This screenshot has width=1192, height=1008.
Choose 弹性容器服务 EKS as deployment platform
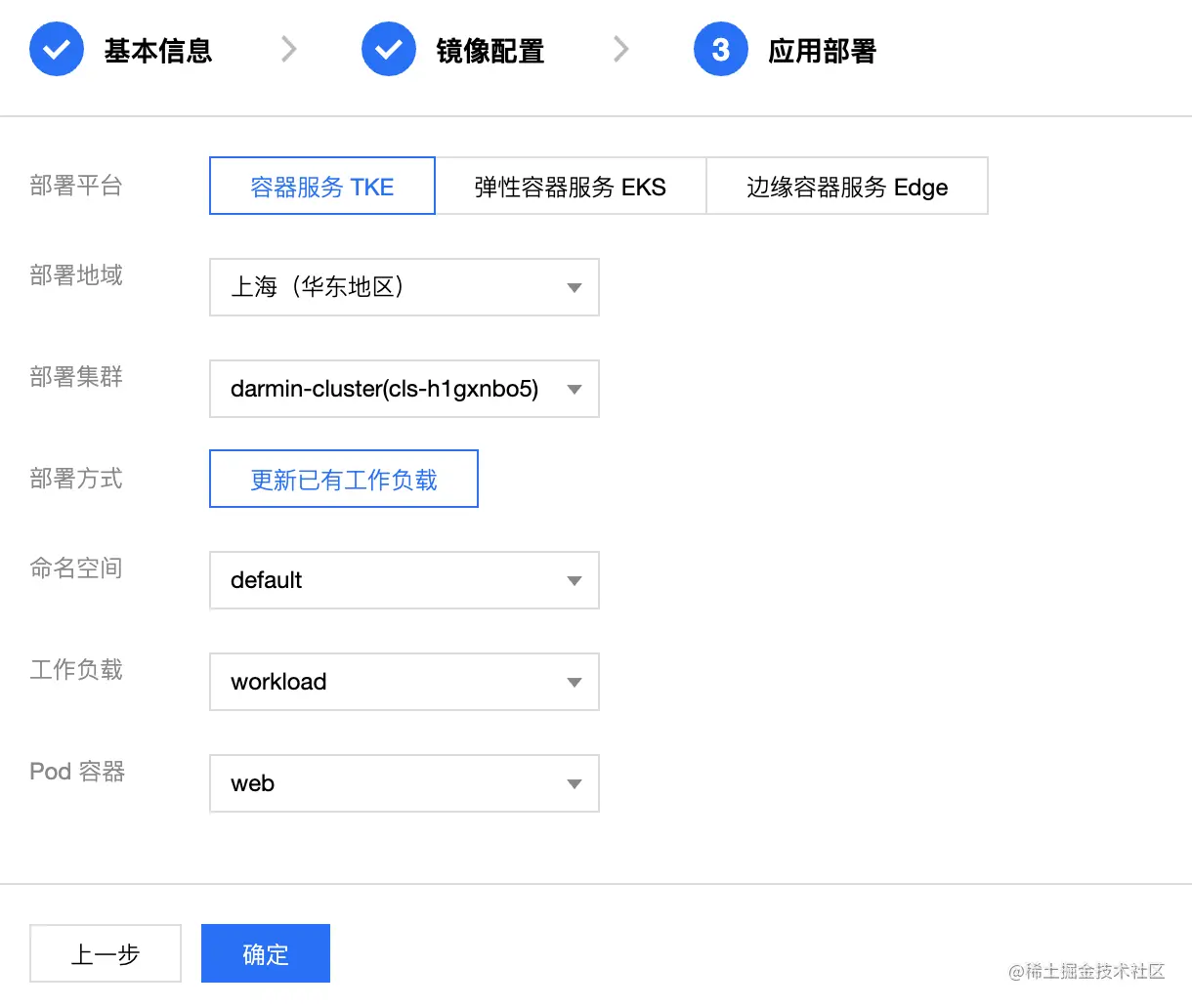pos(571,186)
